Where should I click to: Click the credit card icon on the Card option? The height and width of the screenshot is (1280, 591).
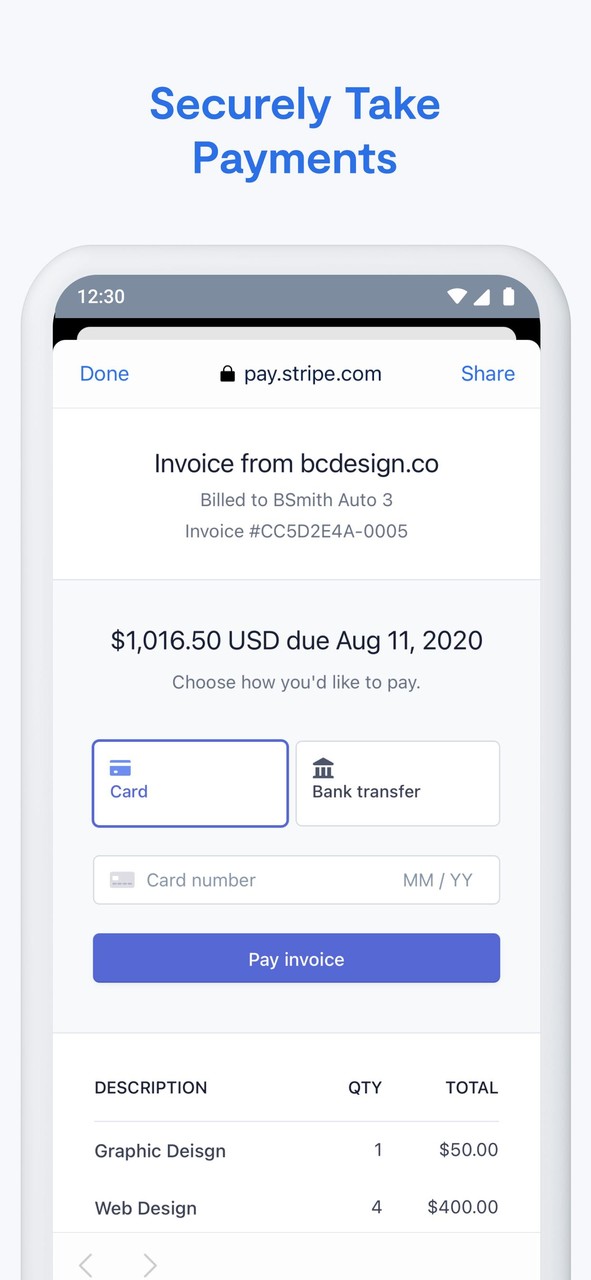pos(121,768)
